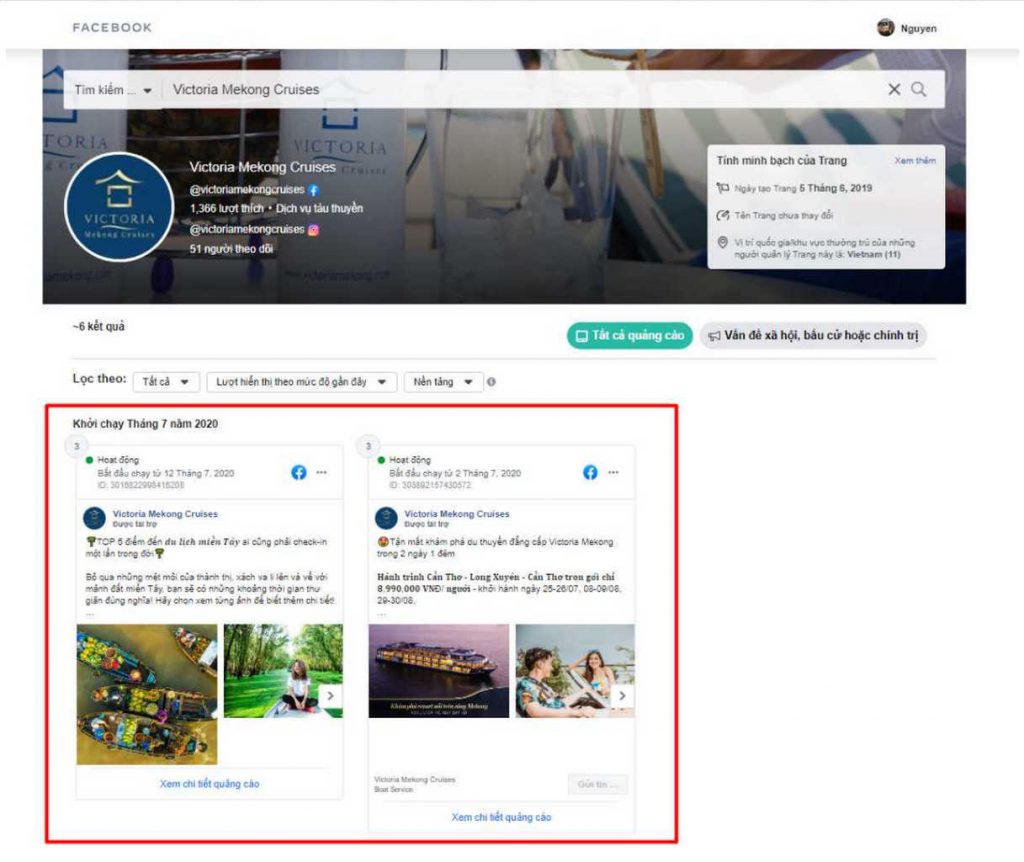Open the three-dot menu on the 12 Tháng 7 ad
The image size is (1024, 862).
[321, 472]
